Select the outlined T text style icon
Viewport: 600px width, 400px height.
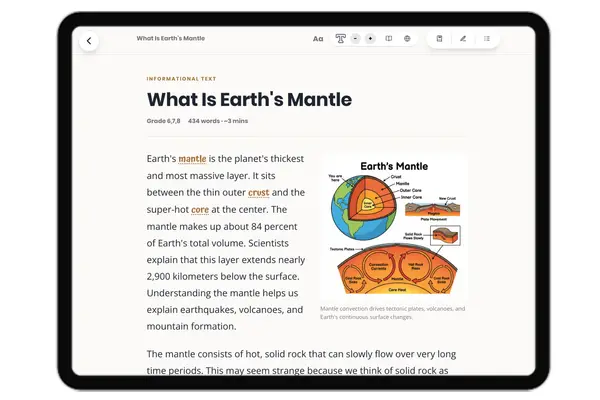tap(340, 39)
